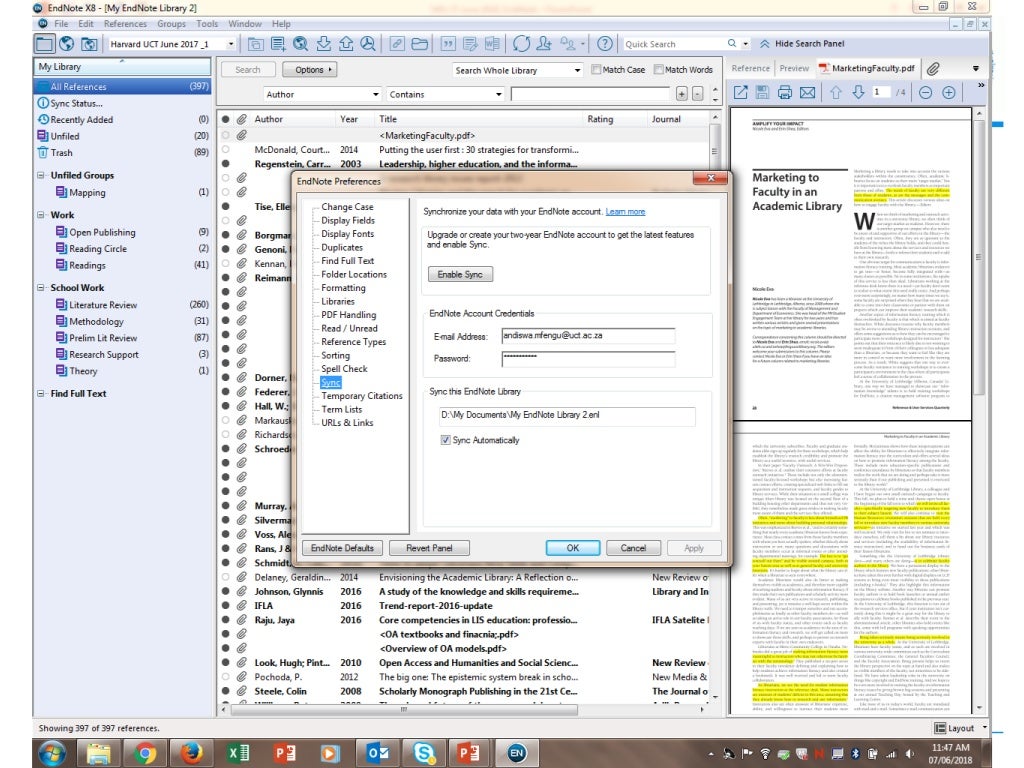Select PDF Handling in preferences tree

pyautogui.click(x=349, y=315)
